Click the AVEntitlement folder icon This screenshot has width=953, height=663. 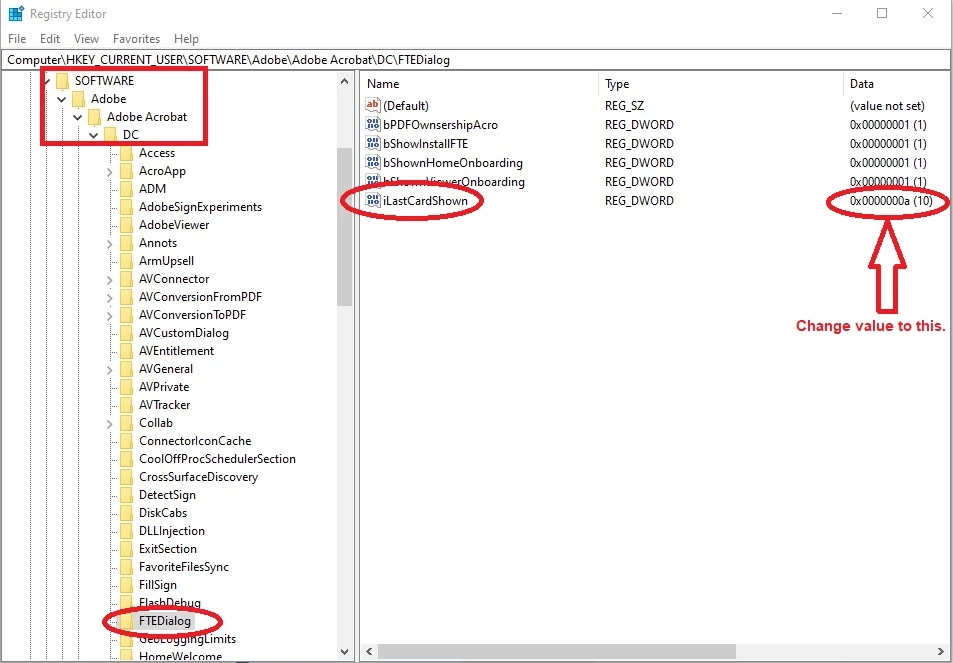coord(126,351)
